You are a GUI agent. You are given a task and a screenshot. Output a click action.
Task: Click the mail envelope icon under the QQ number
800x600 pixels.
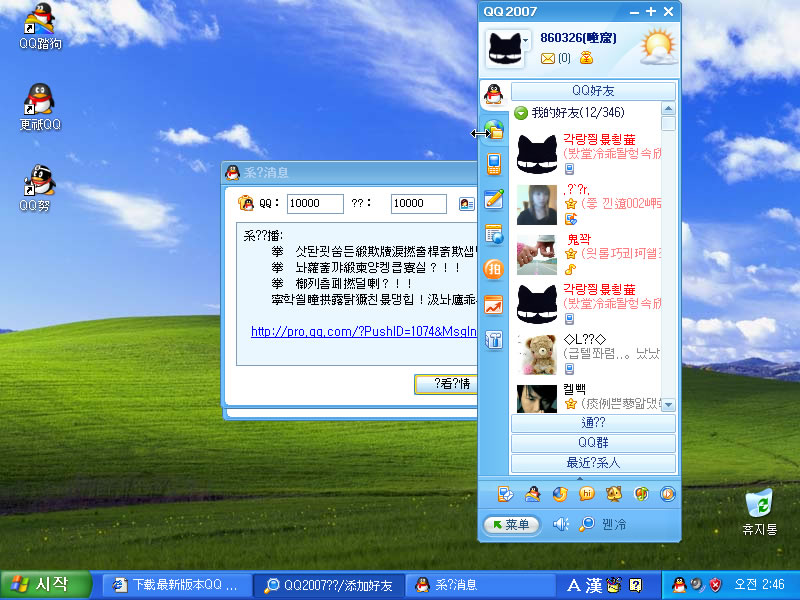coord(547,59)
